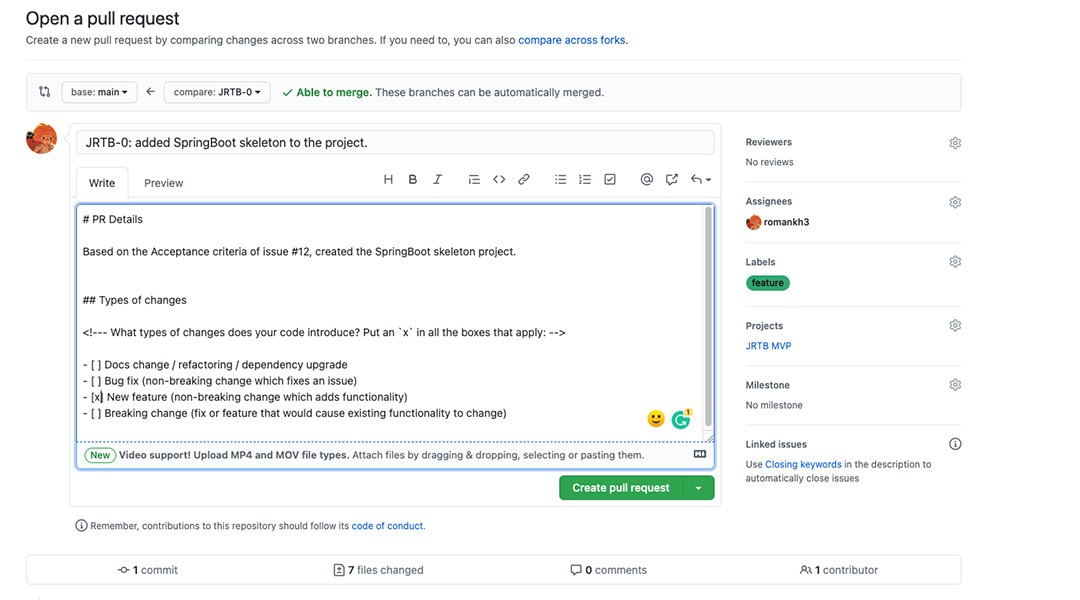The height and width of the screenshot is (600, 1080).
Task: Open the Projects gear settings
Action: [x=955, y=325]
